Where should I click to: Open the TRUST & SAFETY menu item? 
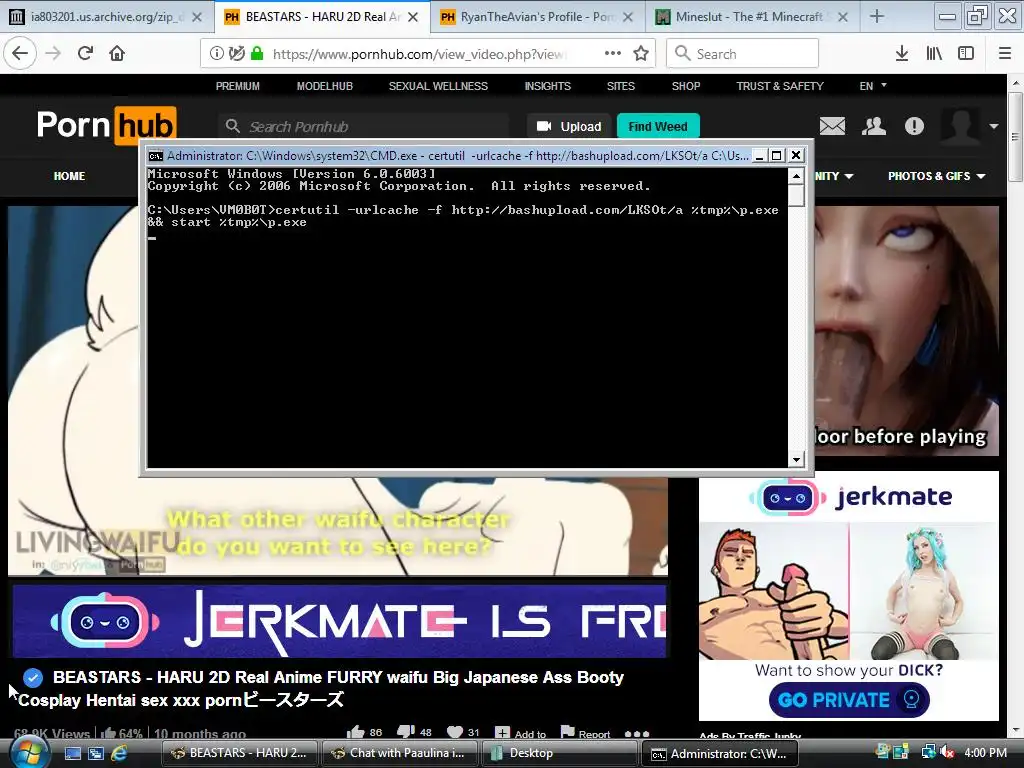[x=780, y=86]
